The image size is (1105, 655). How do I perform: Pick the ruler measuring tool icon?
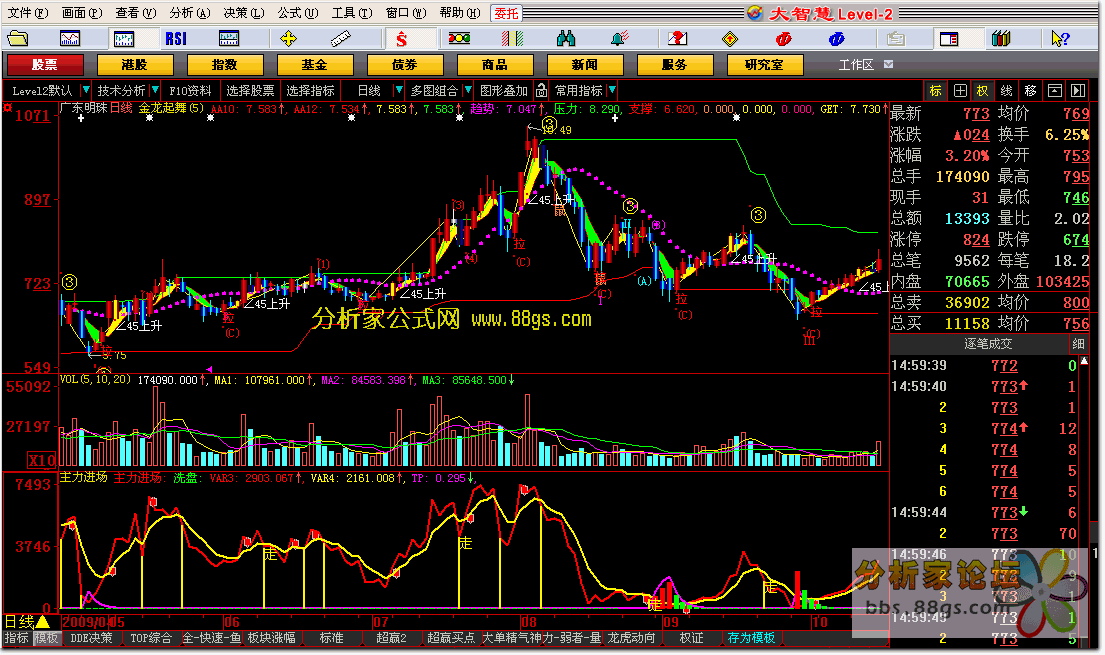click(x=341, y=38)
